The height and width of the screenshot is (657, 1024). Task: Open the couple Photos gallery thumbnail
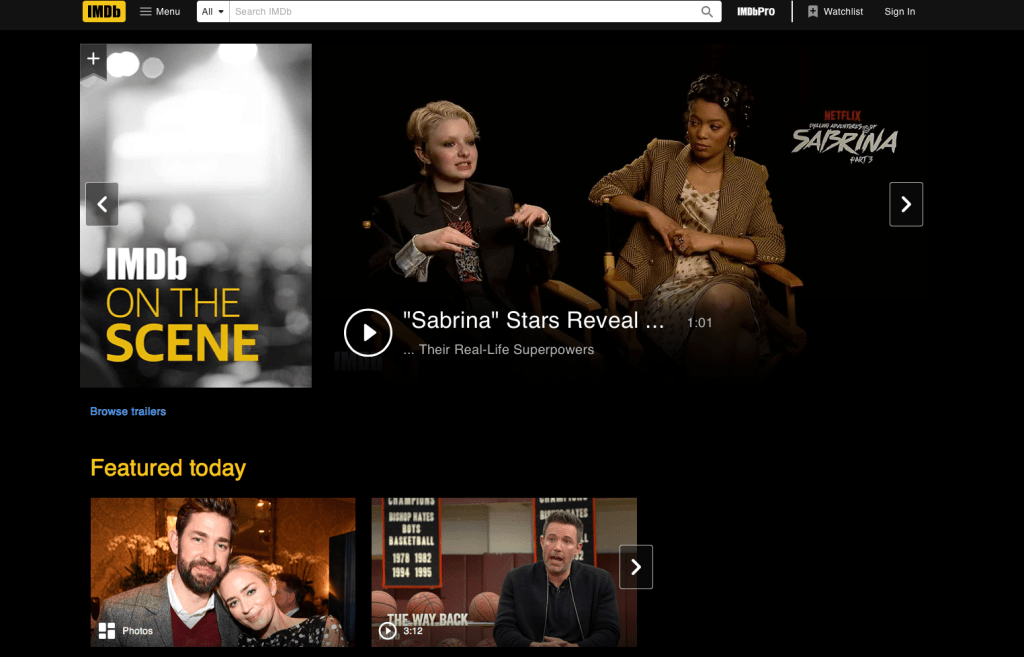click(x=223, y=572)
